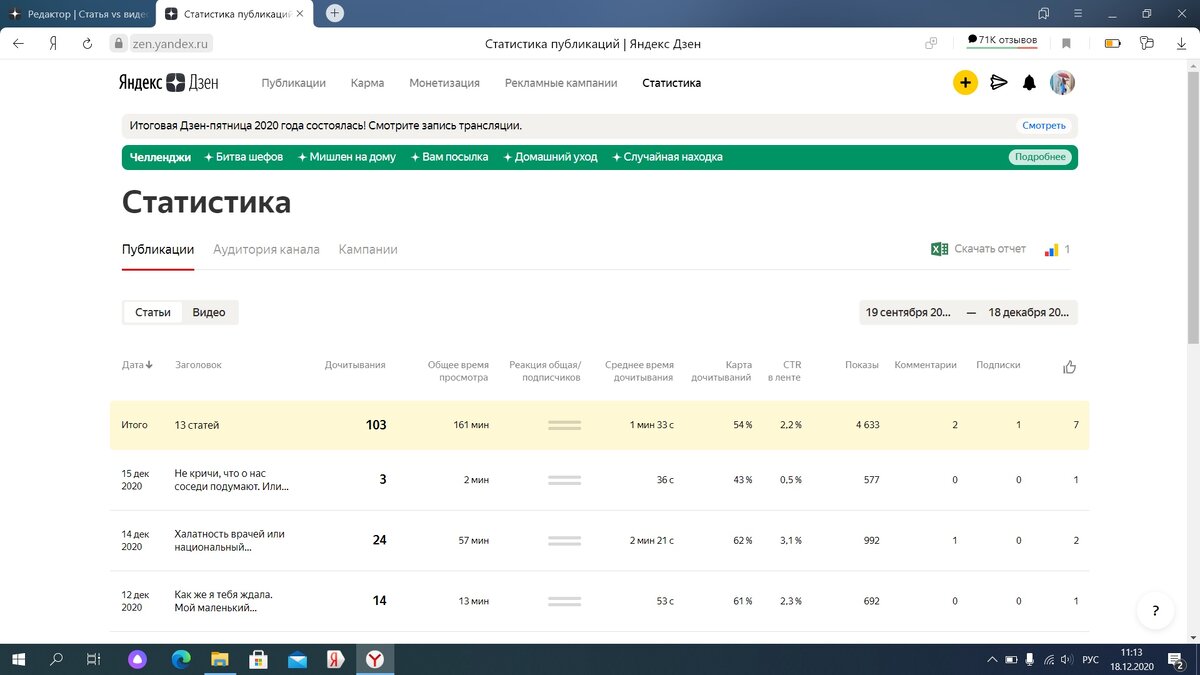Reload the page with refresh icon
This screenshot has height=675, width=1200.
87,43
